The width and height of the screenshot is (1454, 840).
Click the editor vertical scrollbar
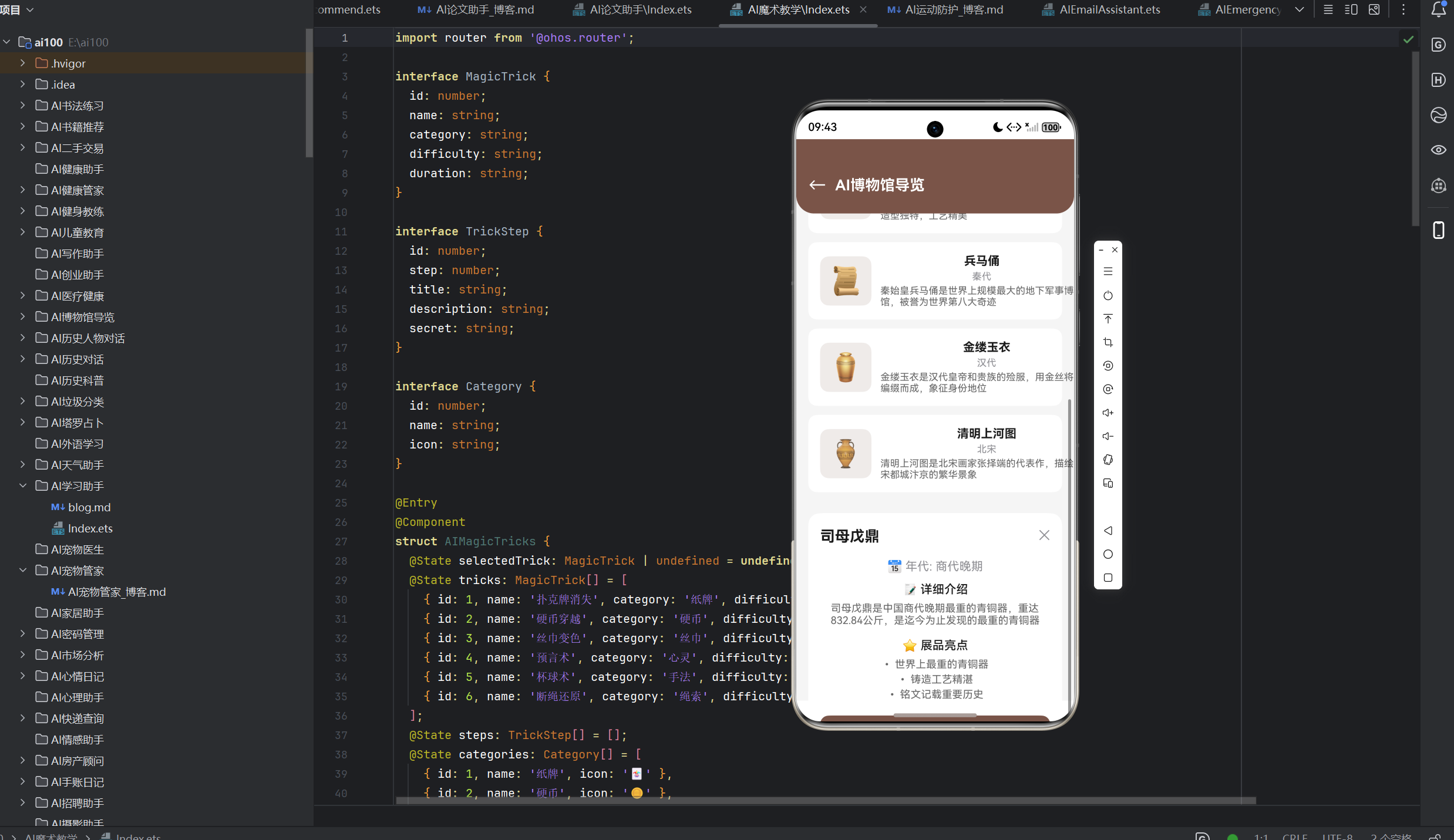tap(1415, 139)
